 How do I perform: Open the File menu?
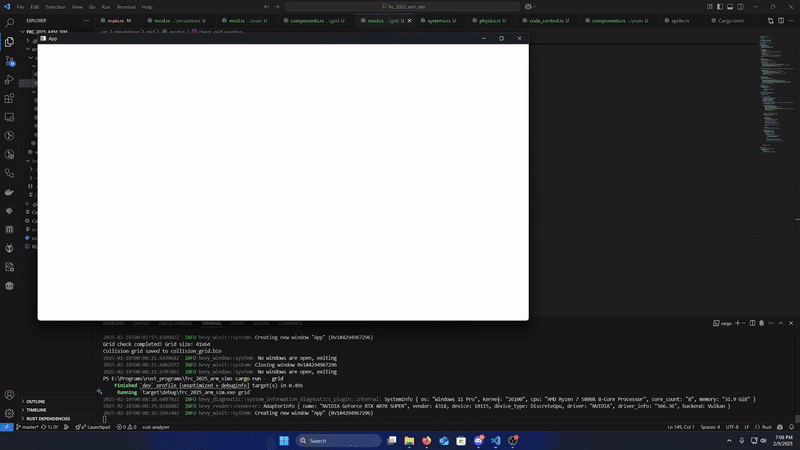point(20,7)
